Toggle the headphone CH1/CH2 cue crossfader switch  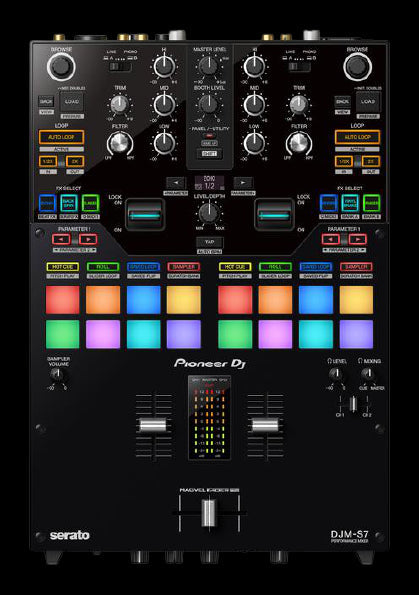(353, 404)
